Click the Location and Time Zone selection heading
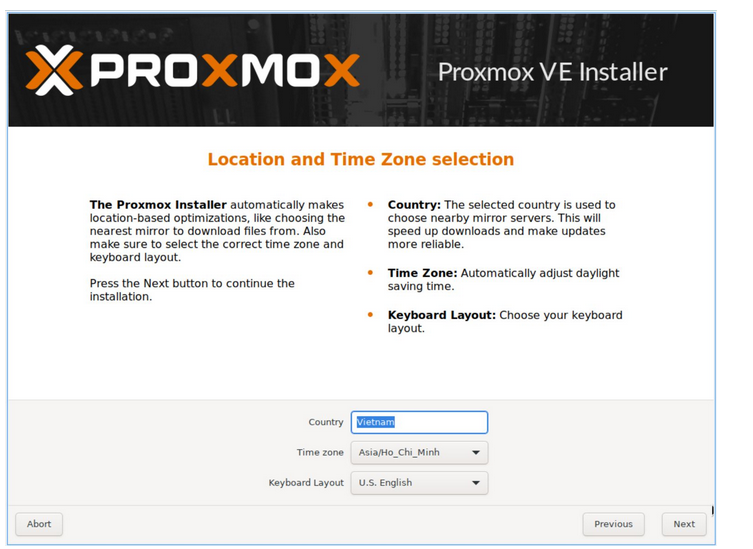The image size is (753, 549). (x=361, y=159)
